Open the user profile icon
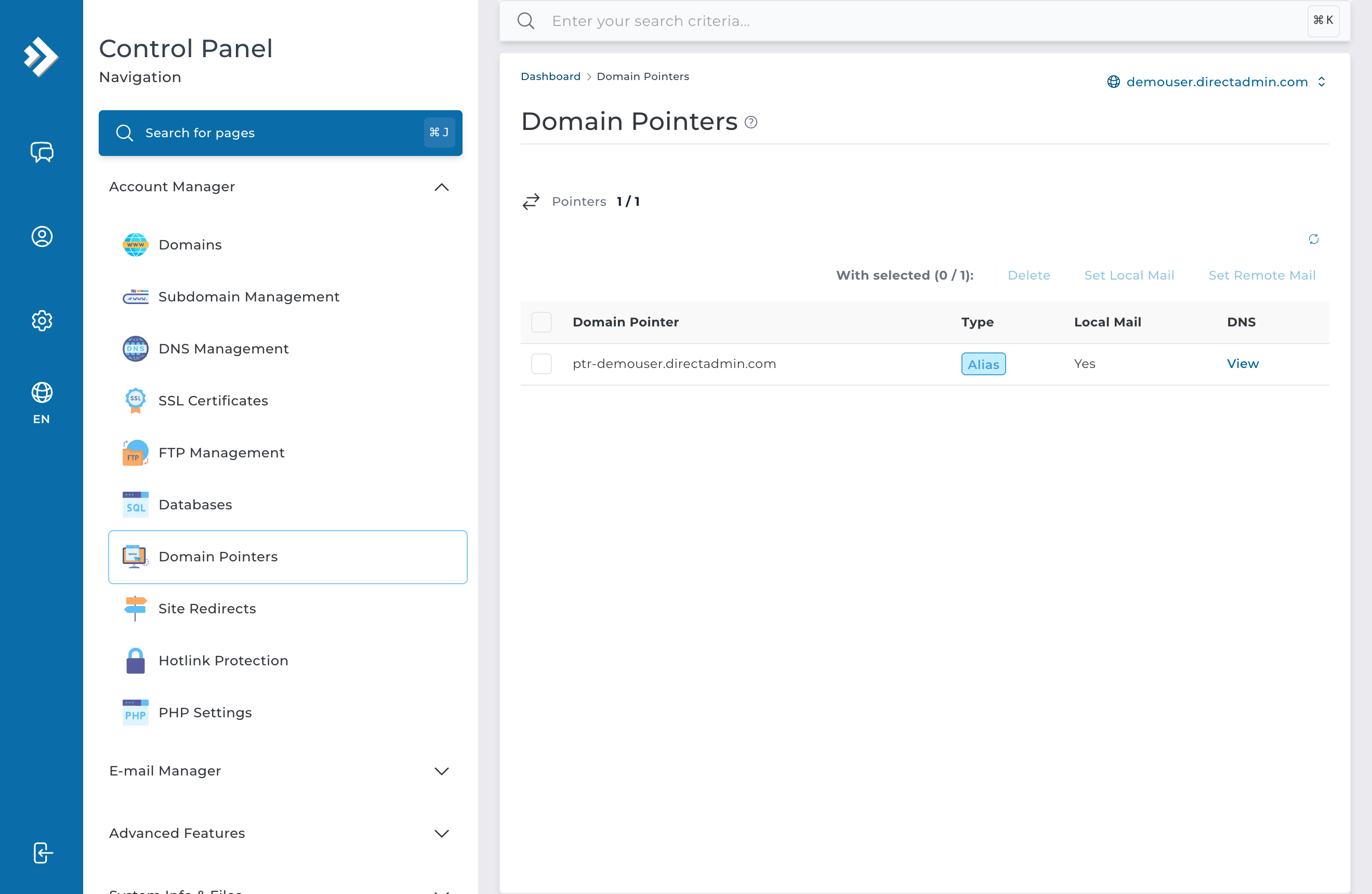 coord(42,236)
